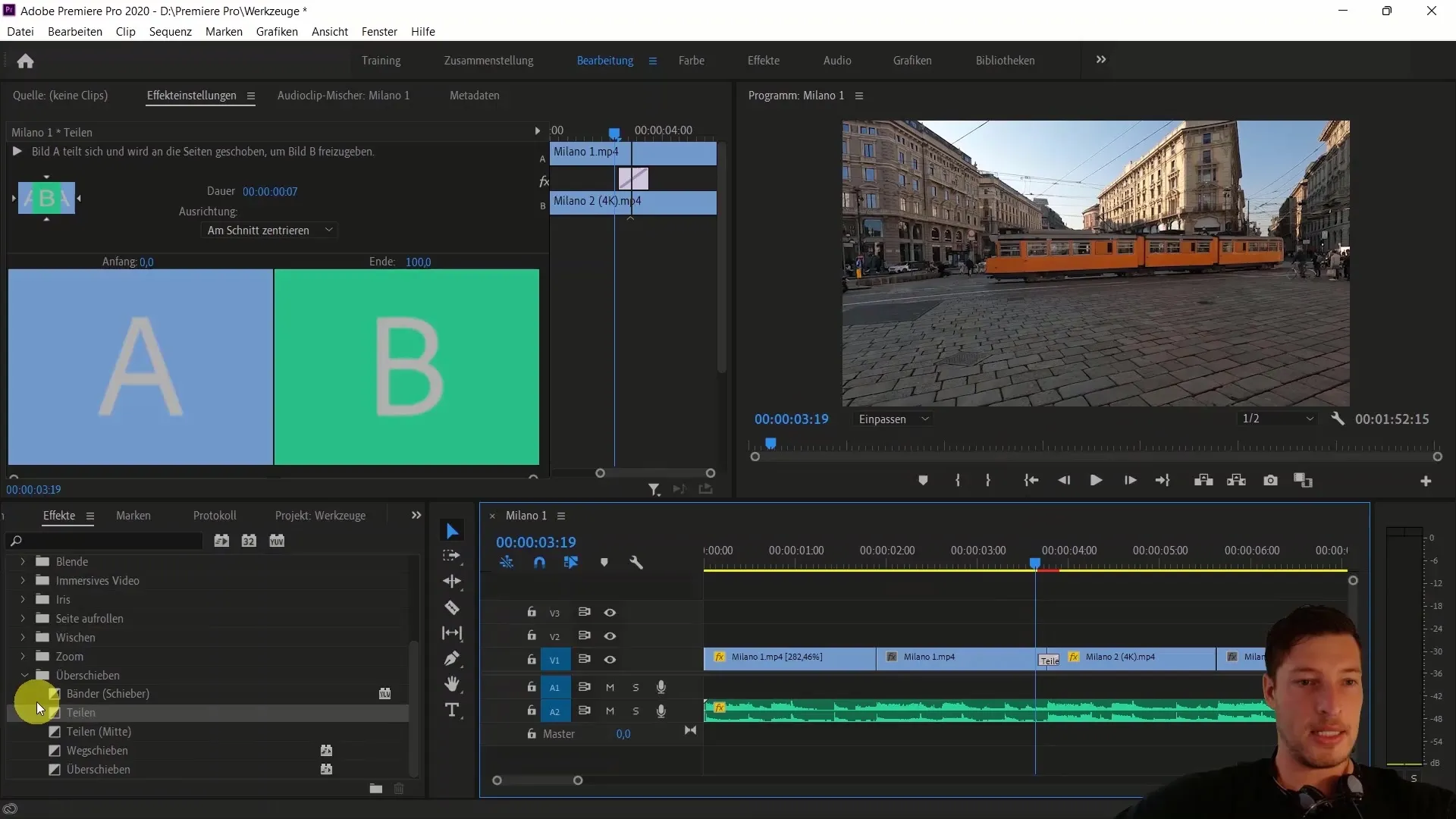Toggle V3 track visibility eye

610,613
